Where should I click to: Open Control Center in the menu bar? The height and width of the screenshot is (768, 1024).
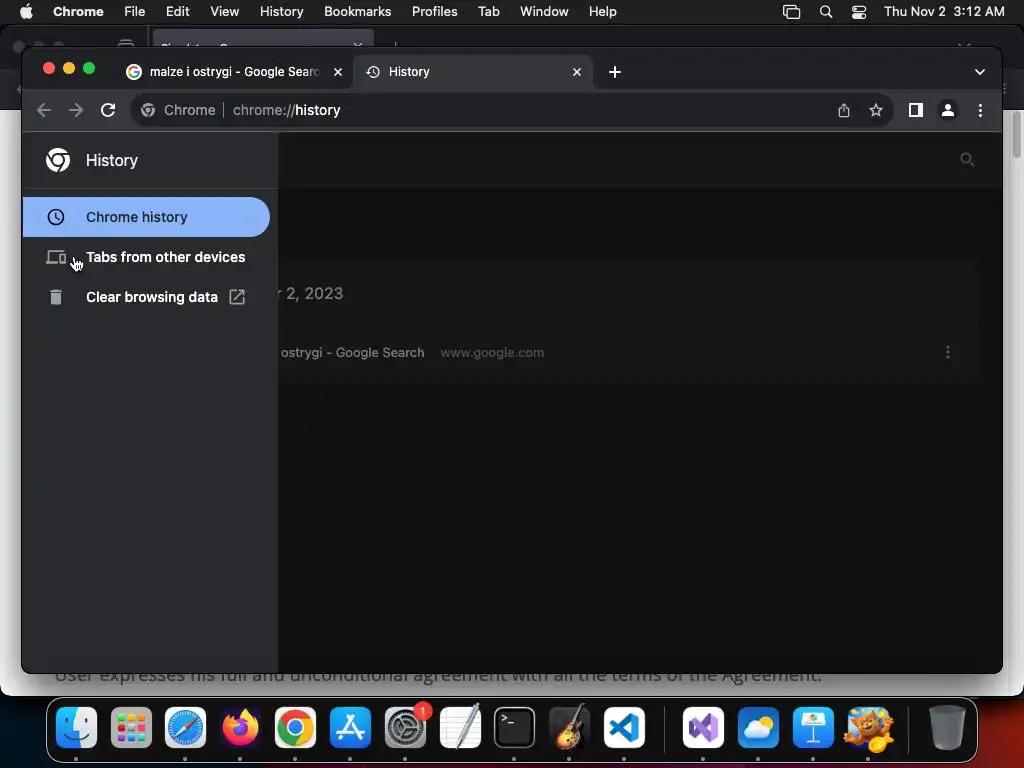[859, 11]
